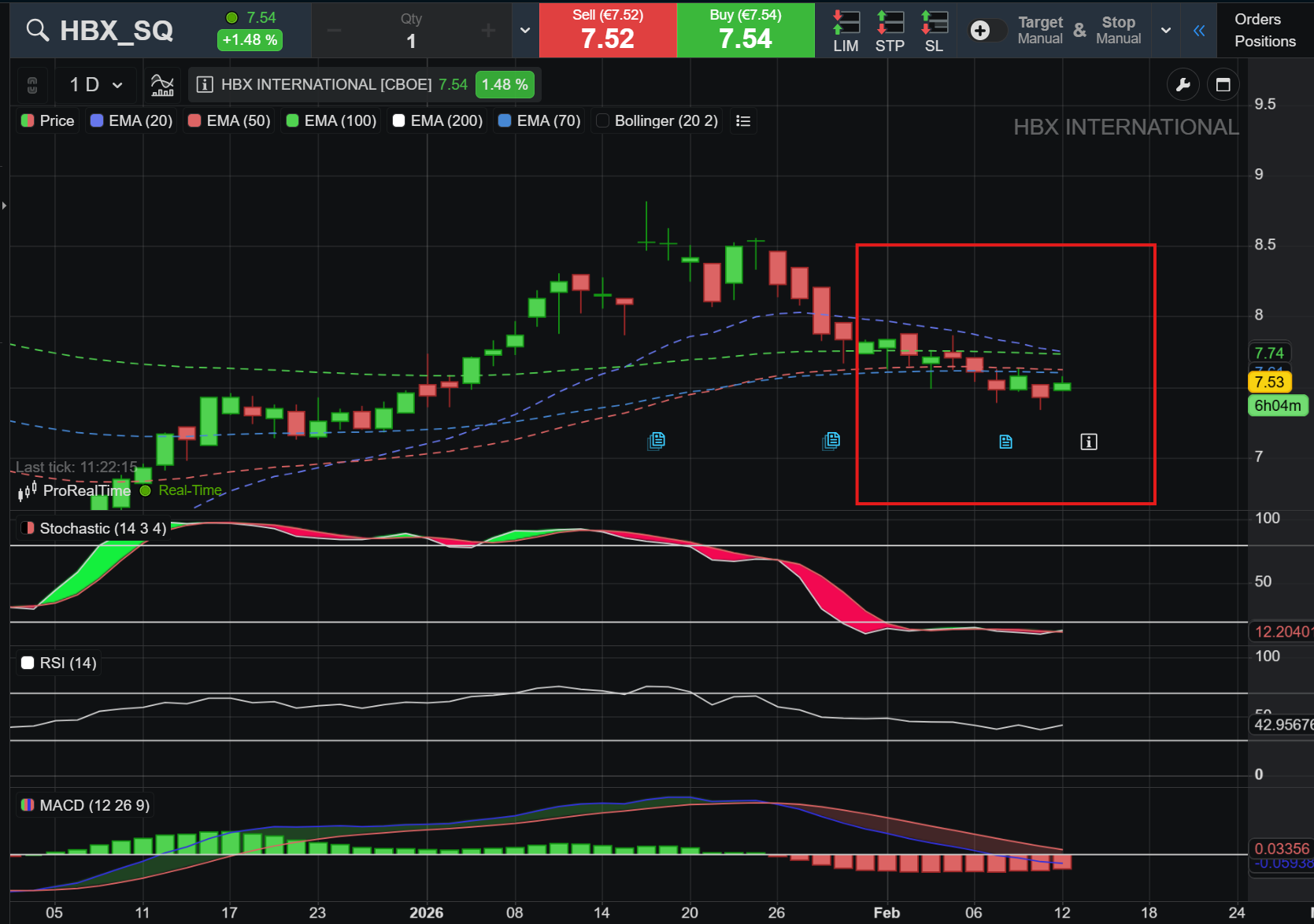Click the news document icon near Feb 06
Image resolution: width=1314 pixels, height=924 pixels.
coord(1005,442)
